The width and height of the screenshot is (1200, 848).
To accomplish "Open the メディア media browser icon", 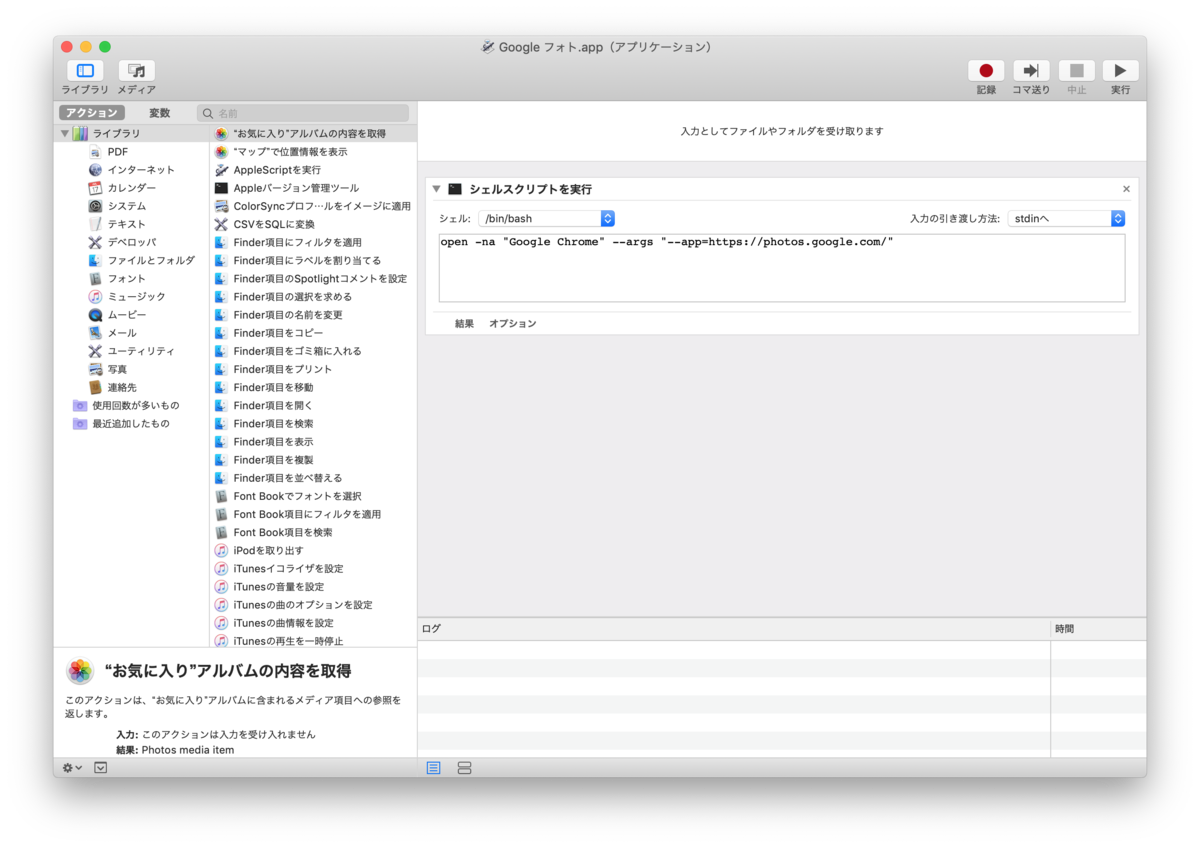I will (136, 71).
